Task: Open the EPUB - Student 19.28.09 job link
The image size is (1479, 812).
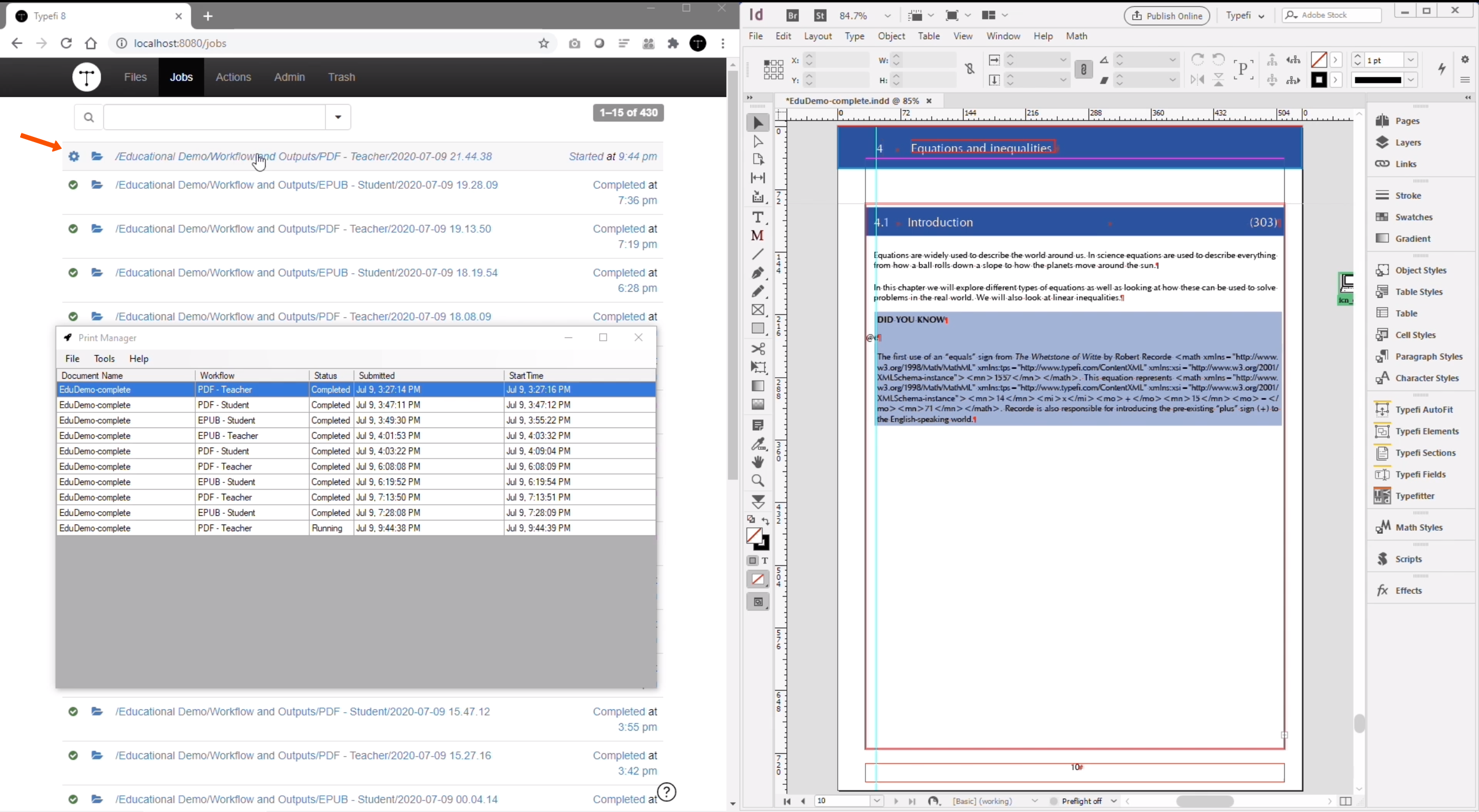Action: click(306, 185)
